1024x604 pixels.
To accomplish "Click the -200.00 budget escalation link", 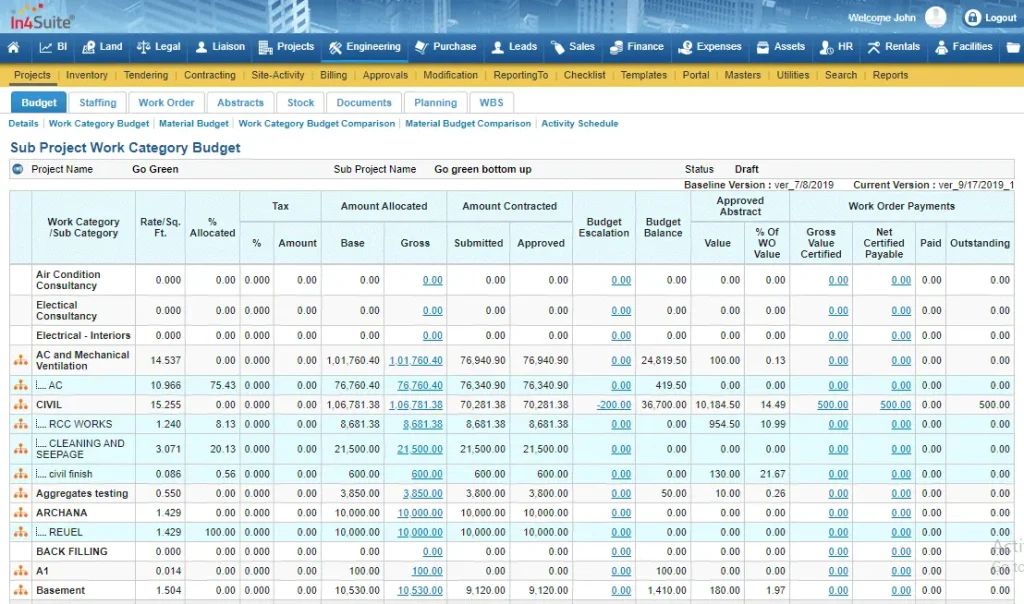I will (613, 405).
